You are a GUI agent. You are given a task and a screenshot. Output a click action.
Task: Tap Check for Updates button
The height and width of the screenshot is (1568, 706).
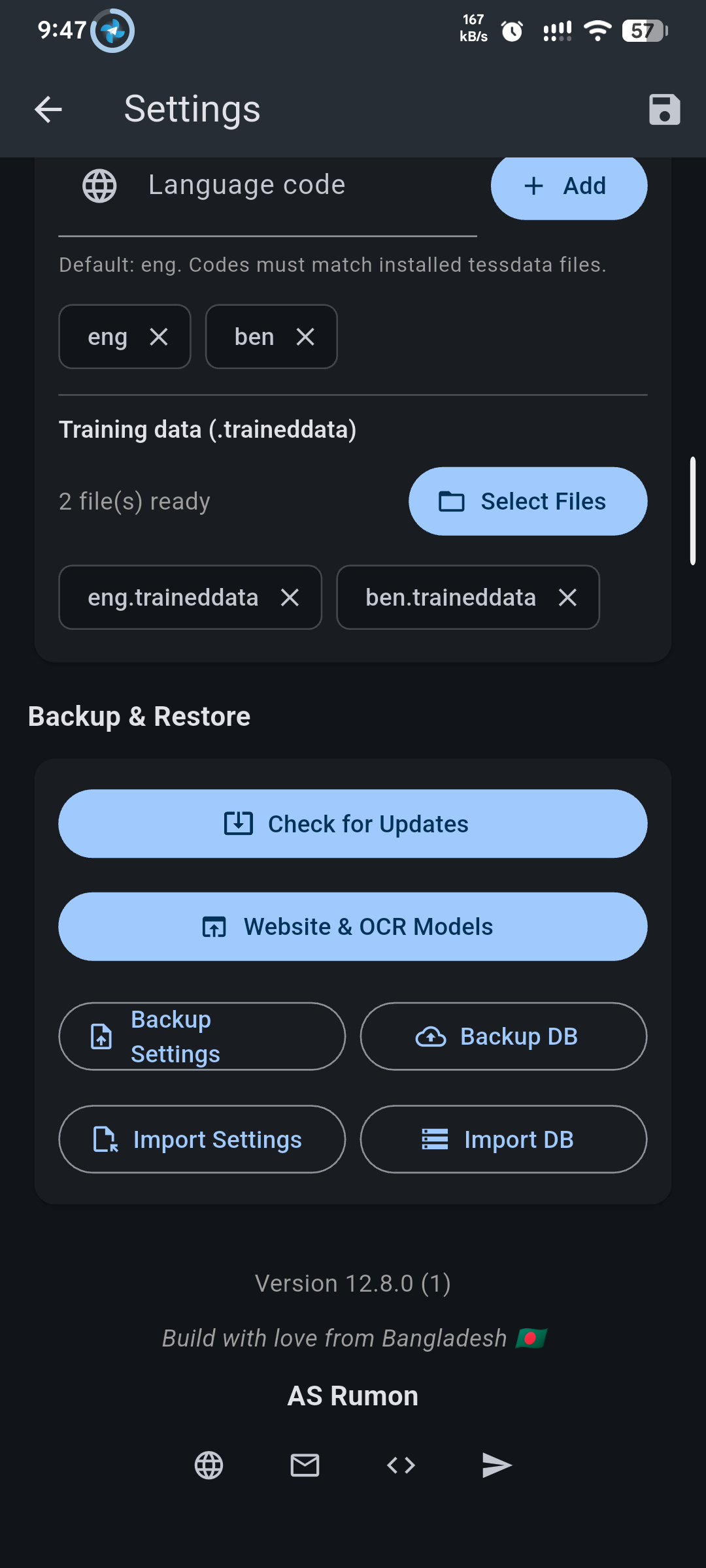[353, 824]
